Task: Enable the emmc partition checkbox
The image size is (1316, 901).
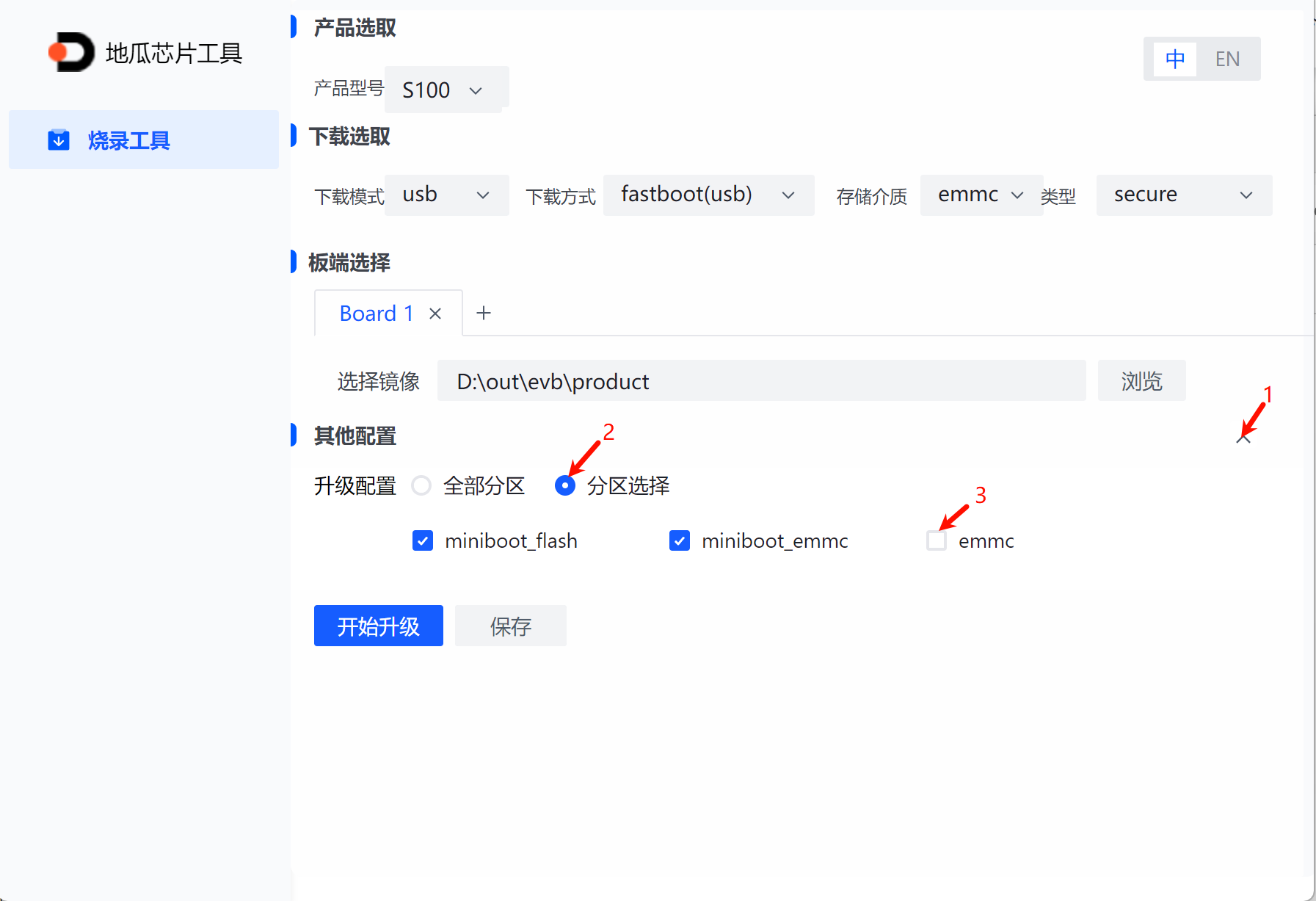Action: click(x=937, y=541)
